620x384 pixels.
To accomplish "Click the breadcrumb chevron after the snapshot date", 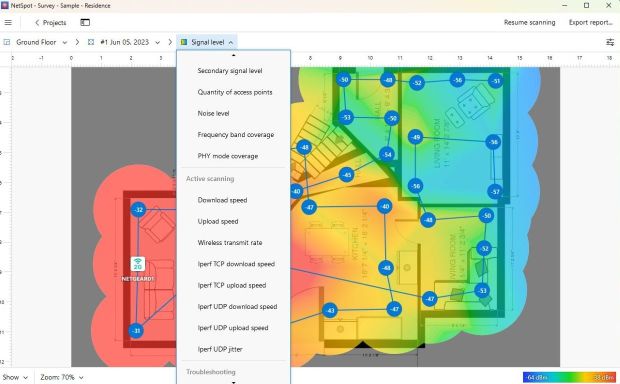I will coord(170,42).
